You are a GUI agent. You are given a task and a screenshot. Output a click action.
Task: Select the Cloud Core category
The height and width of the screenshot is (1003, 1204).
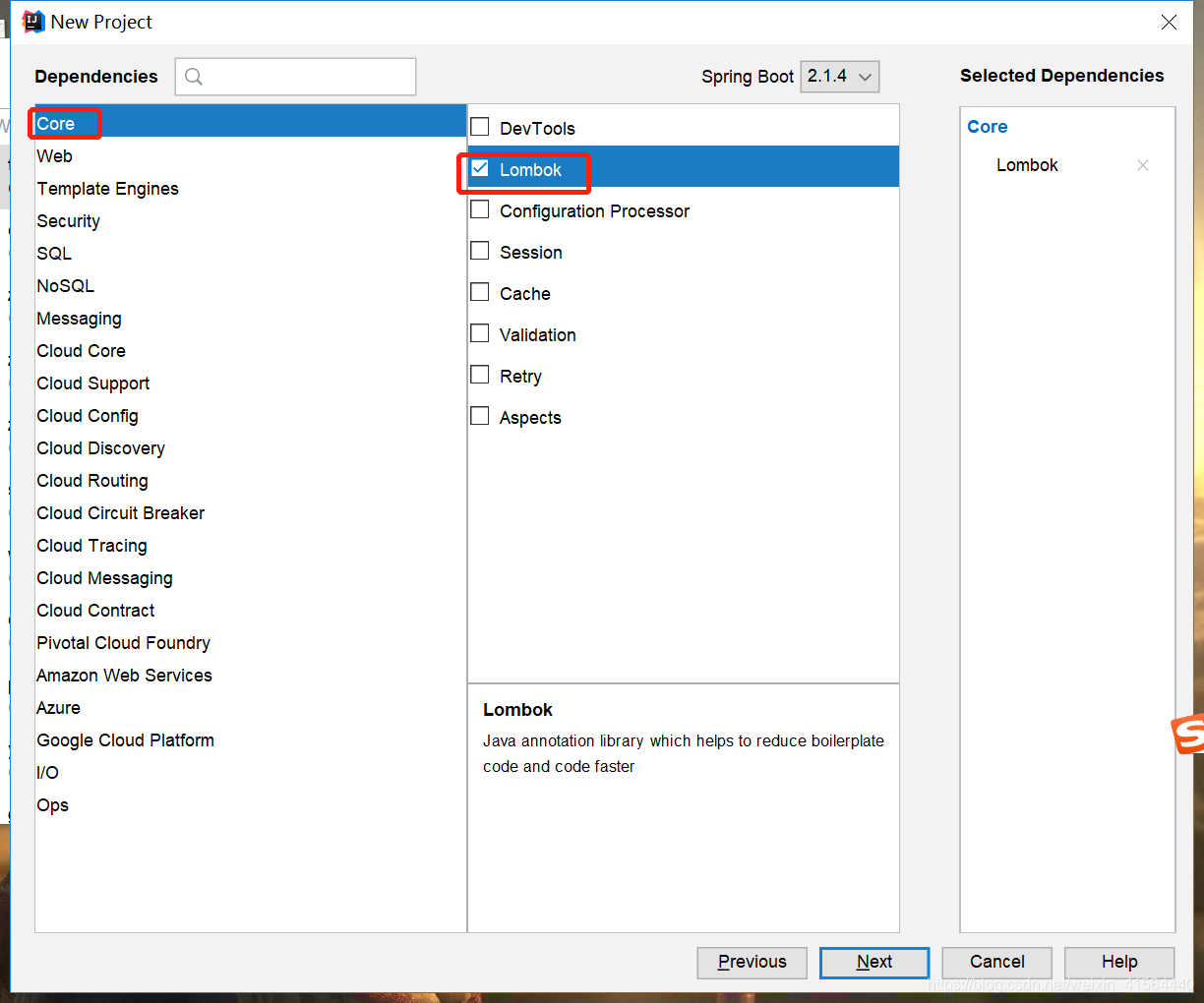251,351
